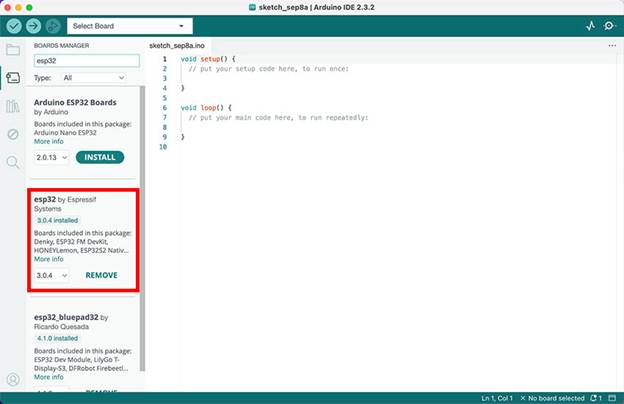Open the Select Board dropdown
Screen dimensions: 624x404
coord(129,26)
